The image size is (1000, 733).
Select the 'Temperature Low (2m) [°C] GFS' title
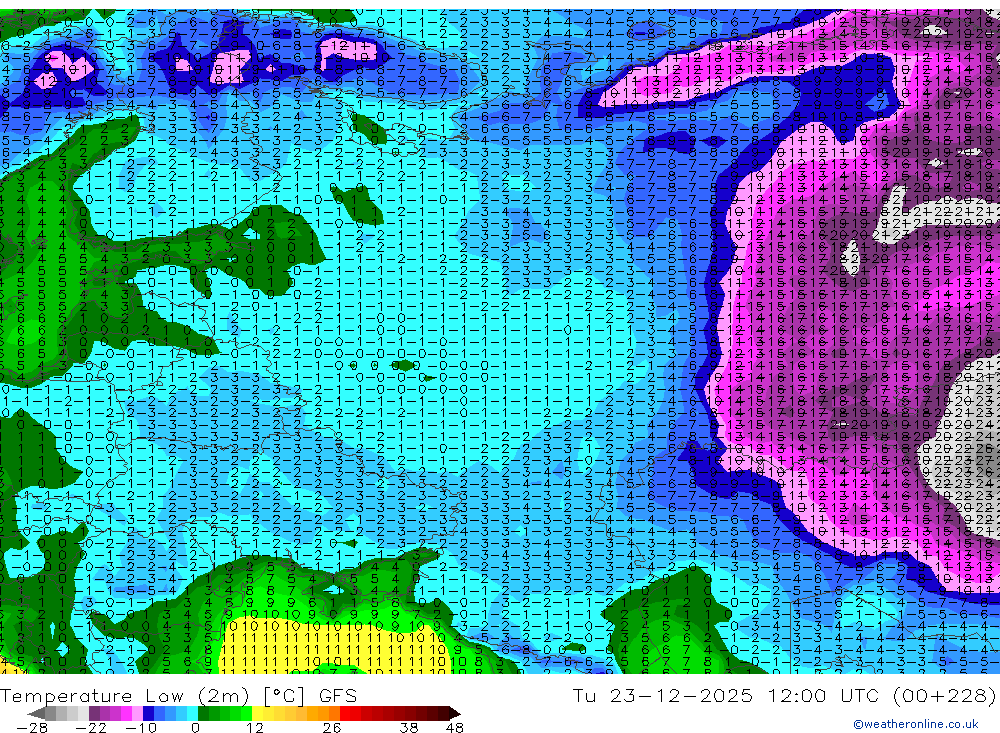click(x=179, y=695)
